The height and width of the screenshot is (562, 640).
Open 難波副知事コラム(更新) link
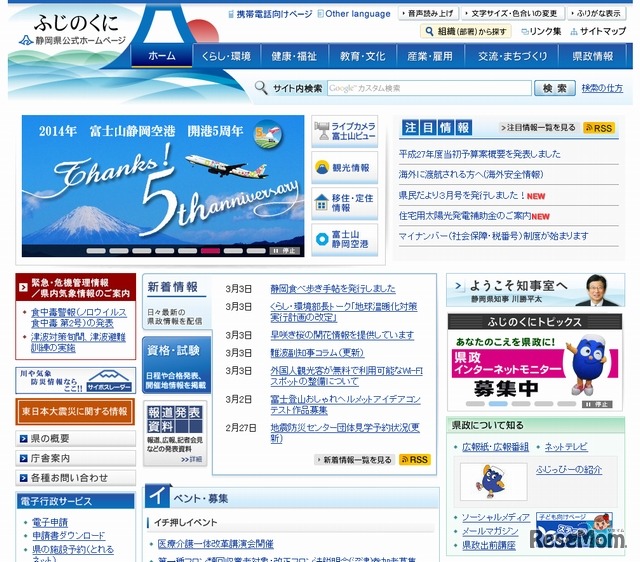pyautogui.click(x=317, y=353)
